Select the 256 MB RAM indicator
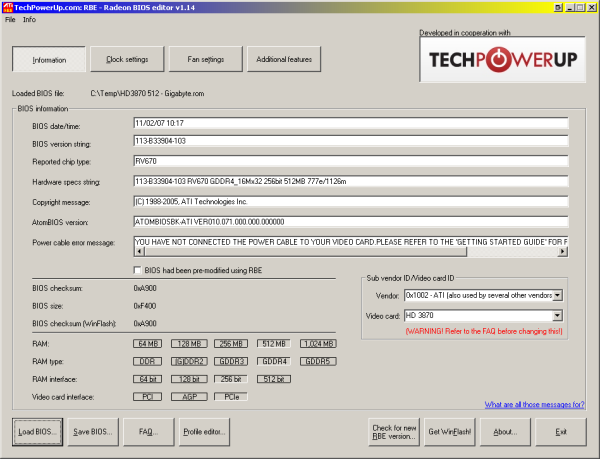600x459 pixels. [x=231, y=343]
